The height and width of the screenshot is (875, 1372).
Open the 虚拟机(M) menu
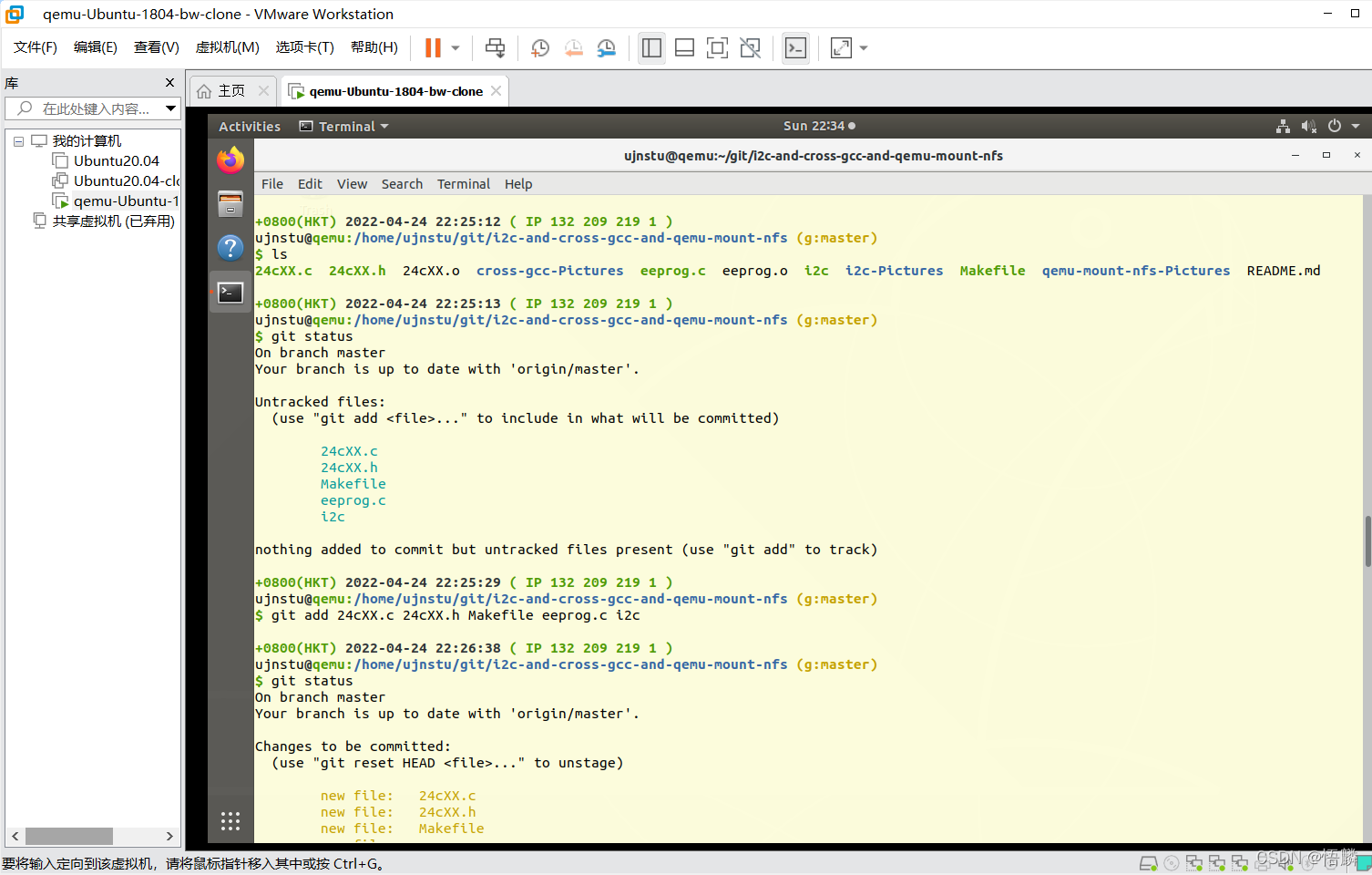point(228,47)
